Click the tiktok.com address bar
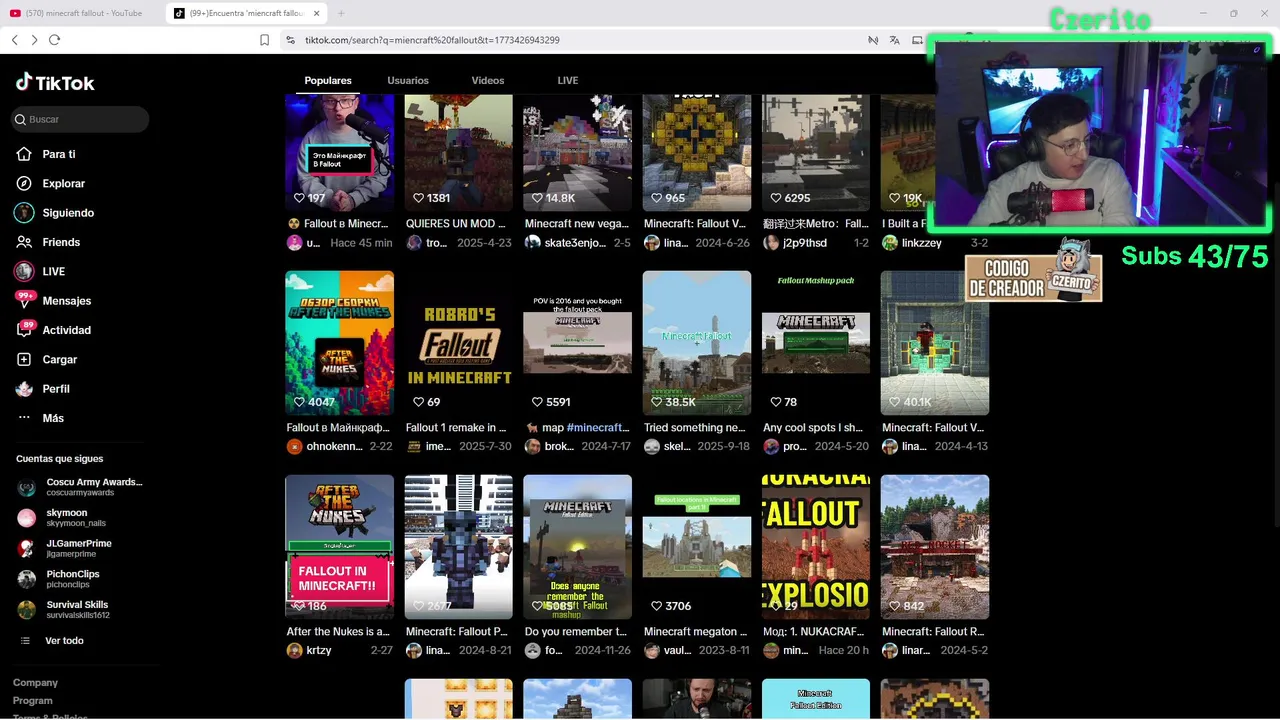Viewport: 1280px width, 720px height. [432, 40]
